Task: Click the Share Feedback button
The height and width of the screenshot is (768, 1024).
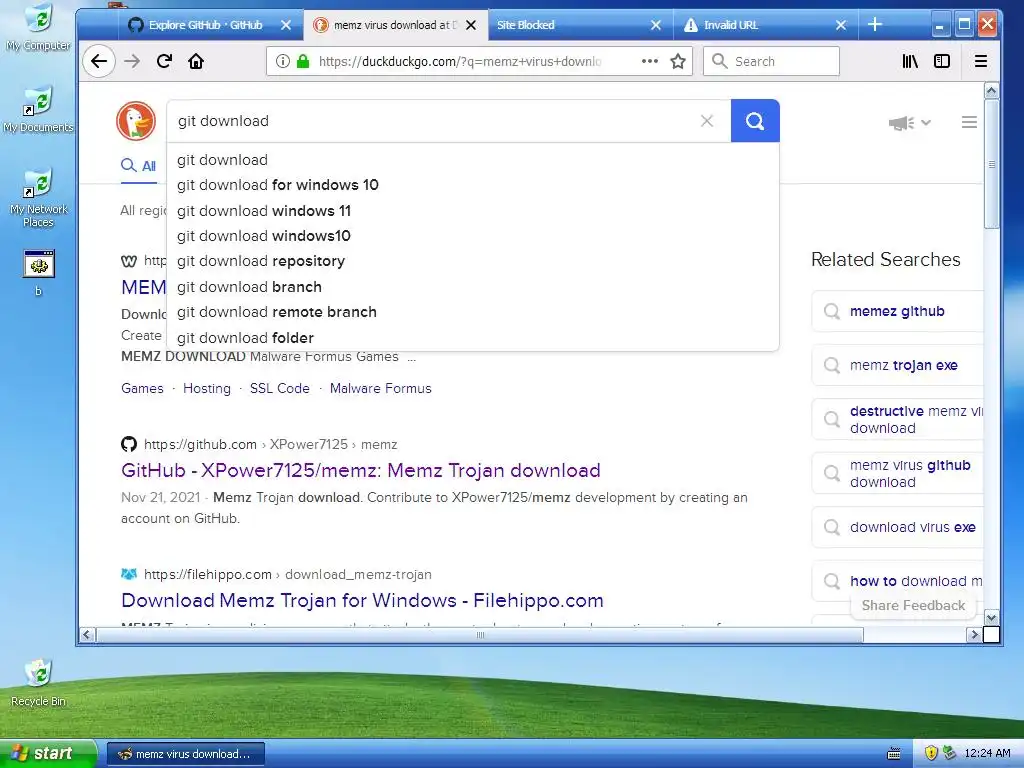Action: (x=913, y=605)
